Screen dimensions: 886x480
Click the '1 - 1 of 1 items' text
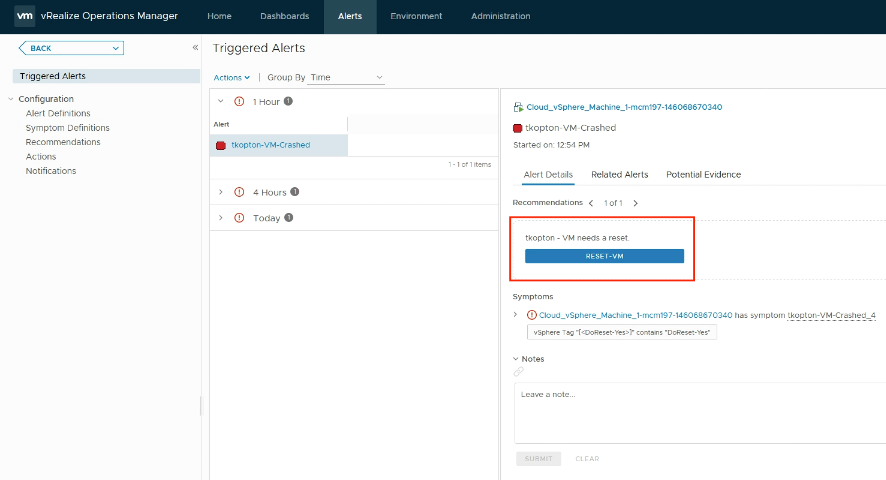click(470, 165)
